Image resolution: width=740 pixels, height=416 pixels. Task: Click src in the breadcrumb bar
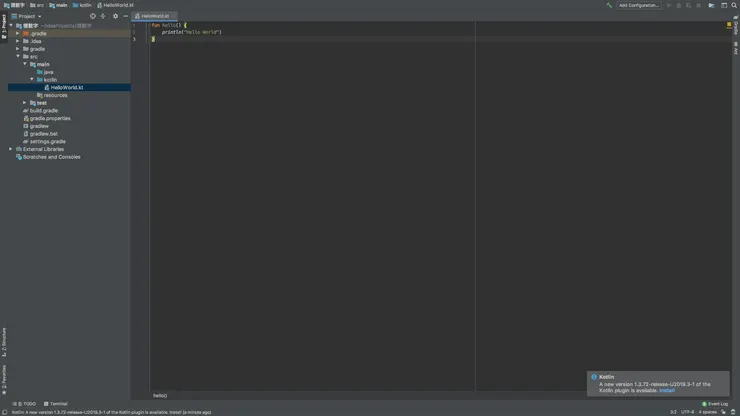pyautogui.click(x=37, y=5)
